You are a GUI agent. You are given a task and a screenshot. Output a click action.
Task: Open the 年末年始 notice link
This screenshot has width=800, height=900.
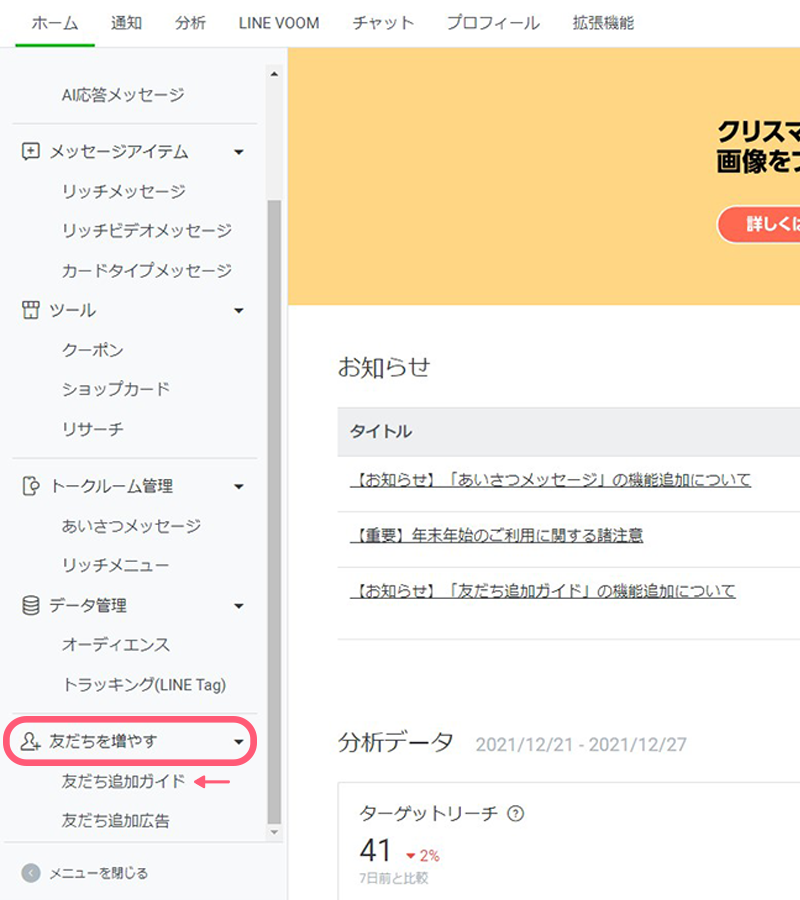point(496,536)
